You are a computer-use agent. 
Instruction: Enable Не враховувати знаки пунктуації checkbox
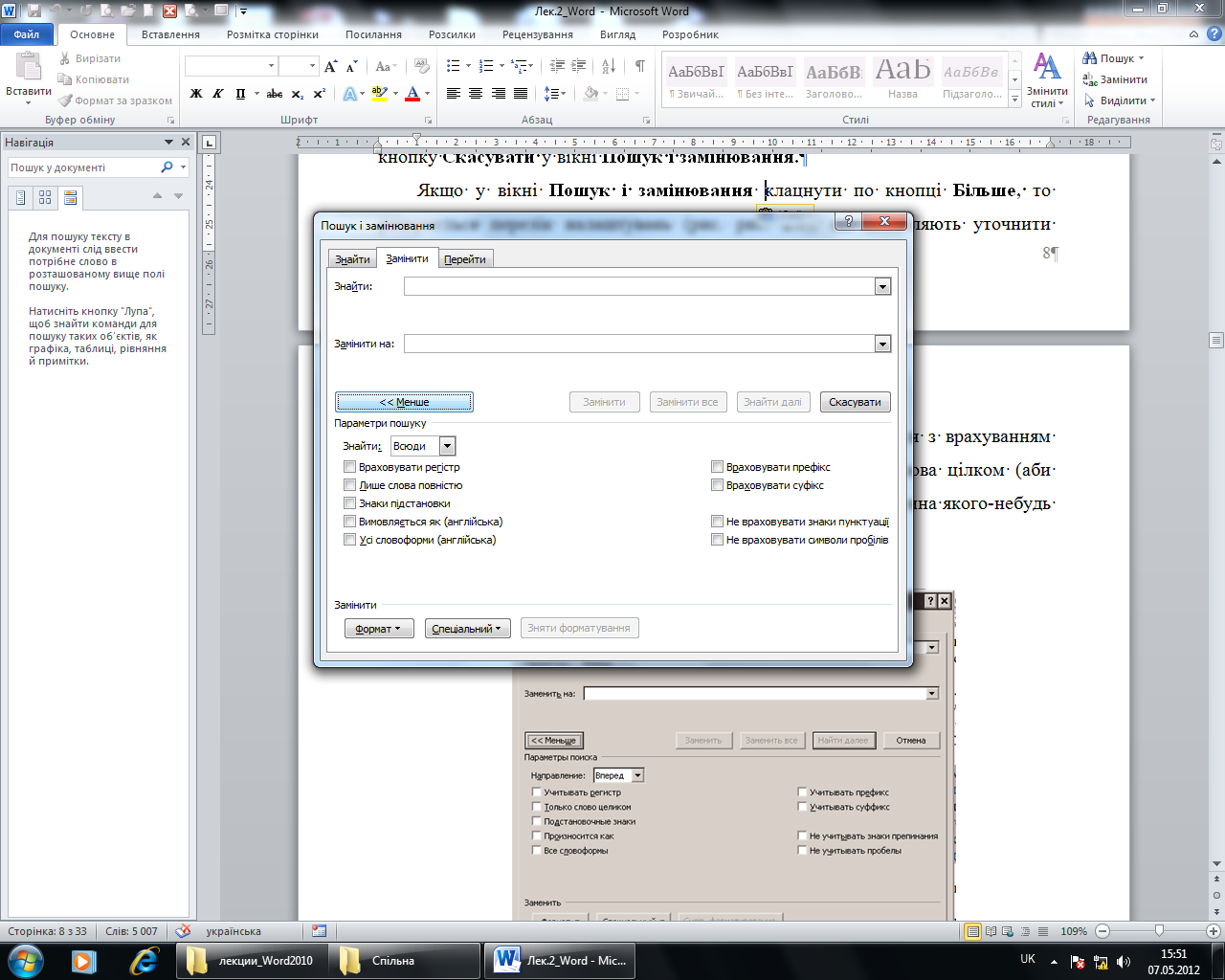click(x=717, y=522)
